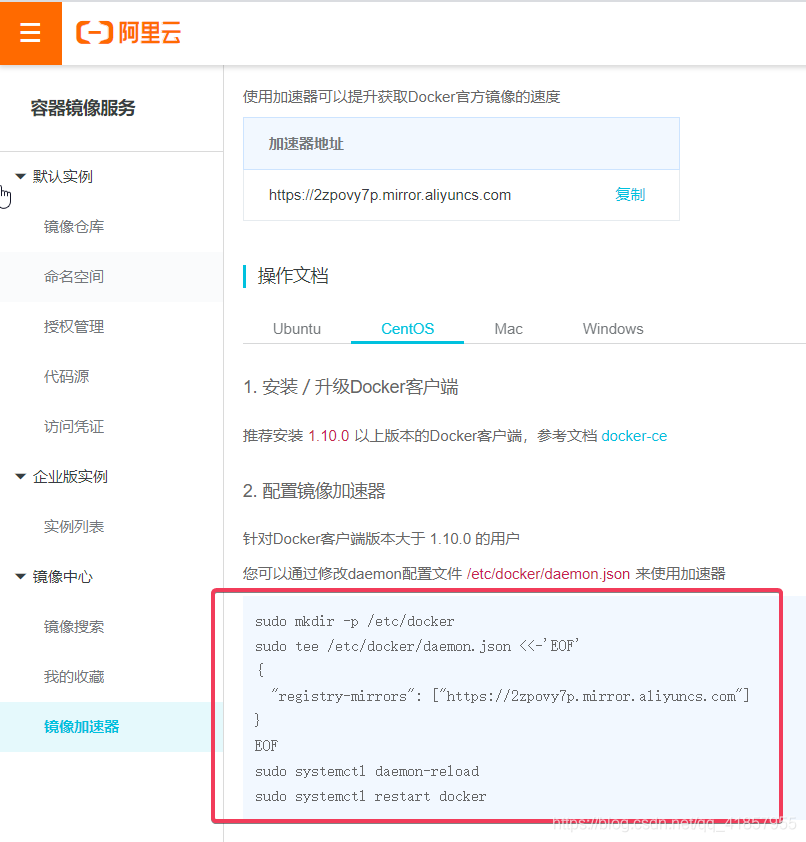The image size is (806, 842).
Task: Click the heading 1. 安装 / 升级Docker客户端
Action: (351, 387)
